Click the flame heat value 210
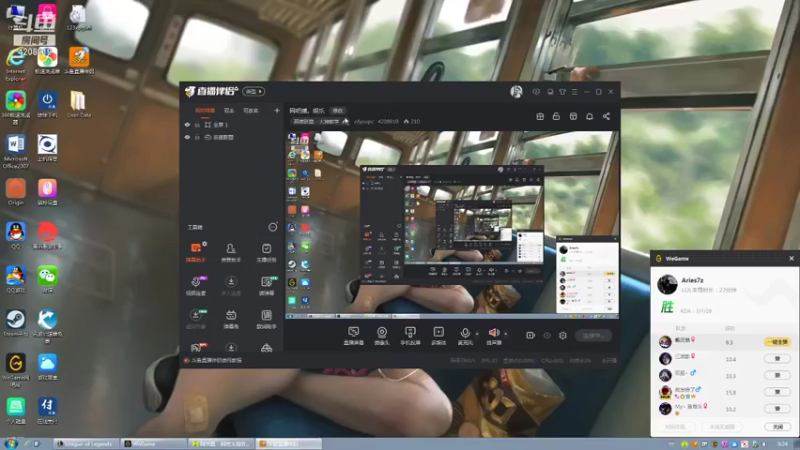 [412, 121]
